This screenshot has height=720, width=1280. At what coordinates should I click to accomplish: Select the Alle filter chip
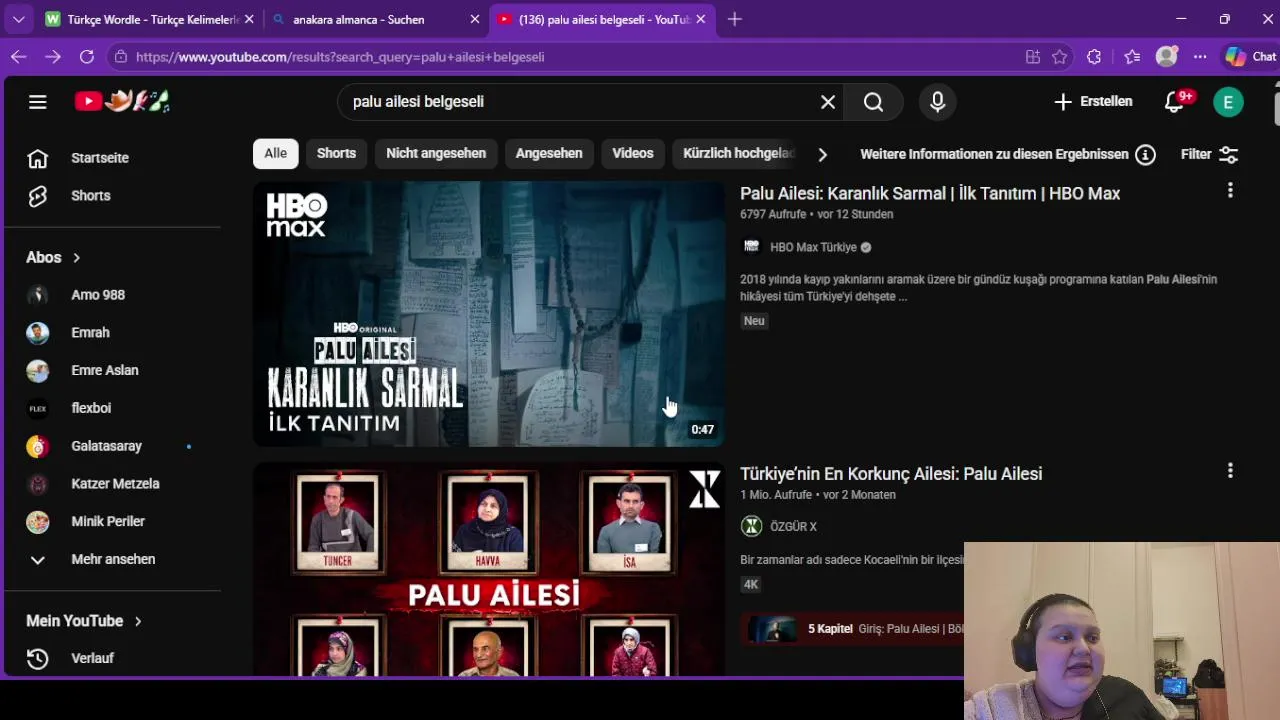point(275,153)
